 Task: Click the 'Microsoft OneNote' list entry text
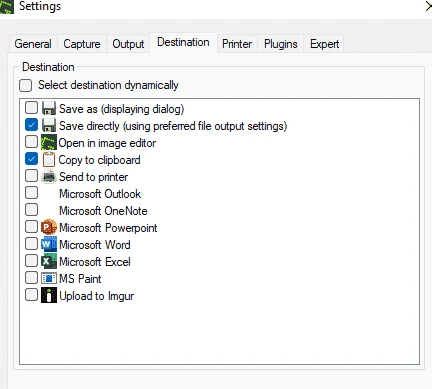pos(103,211)
